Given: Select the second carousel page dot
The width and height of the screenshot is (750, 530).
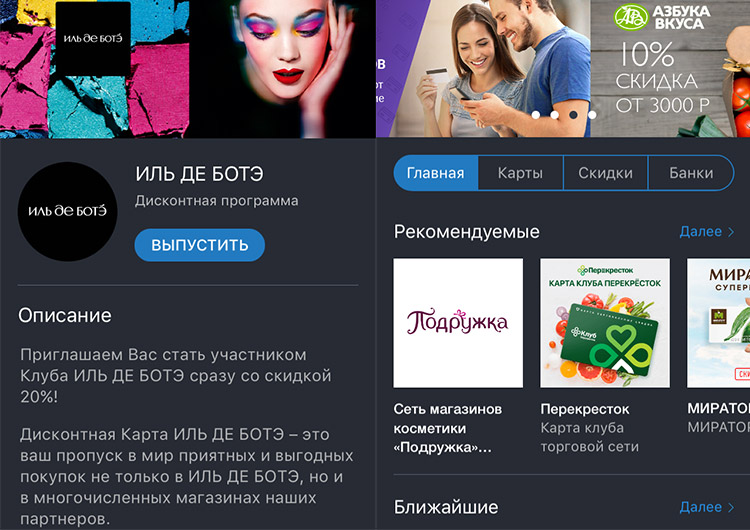Looking at the screenshot, I should [x=555, y=115].
